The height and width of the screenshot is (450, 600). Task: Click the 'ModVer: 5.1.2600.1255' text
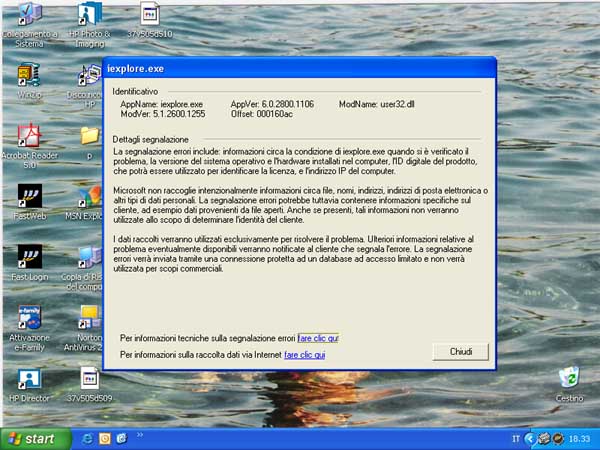click(x=163, y=114)
